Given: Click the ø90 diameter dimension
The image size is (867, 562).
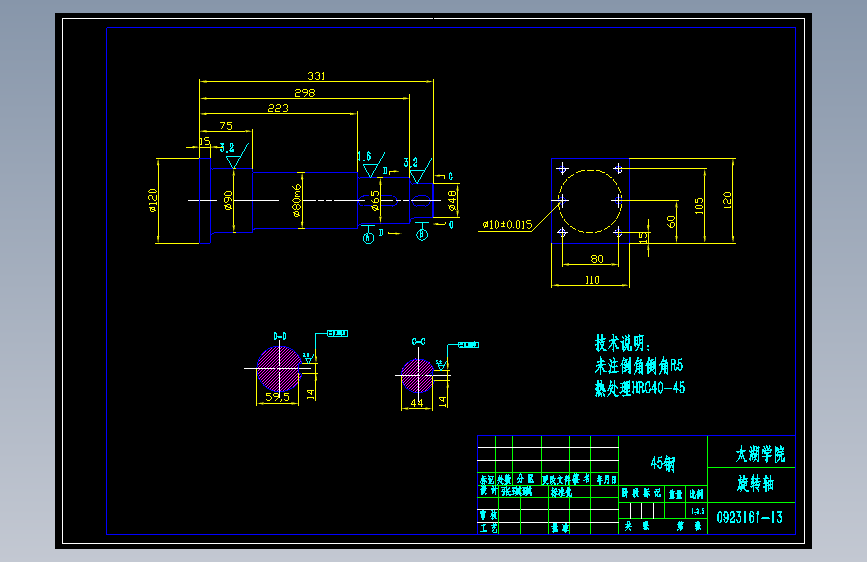Looking at the screenshot, I should pyautogui.click(x=227, y=200).
